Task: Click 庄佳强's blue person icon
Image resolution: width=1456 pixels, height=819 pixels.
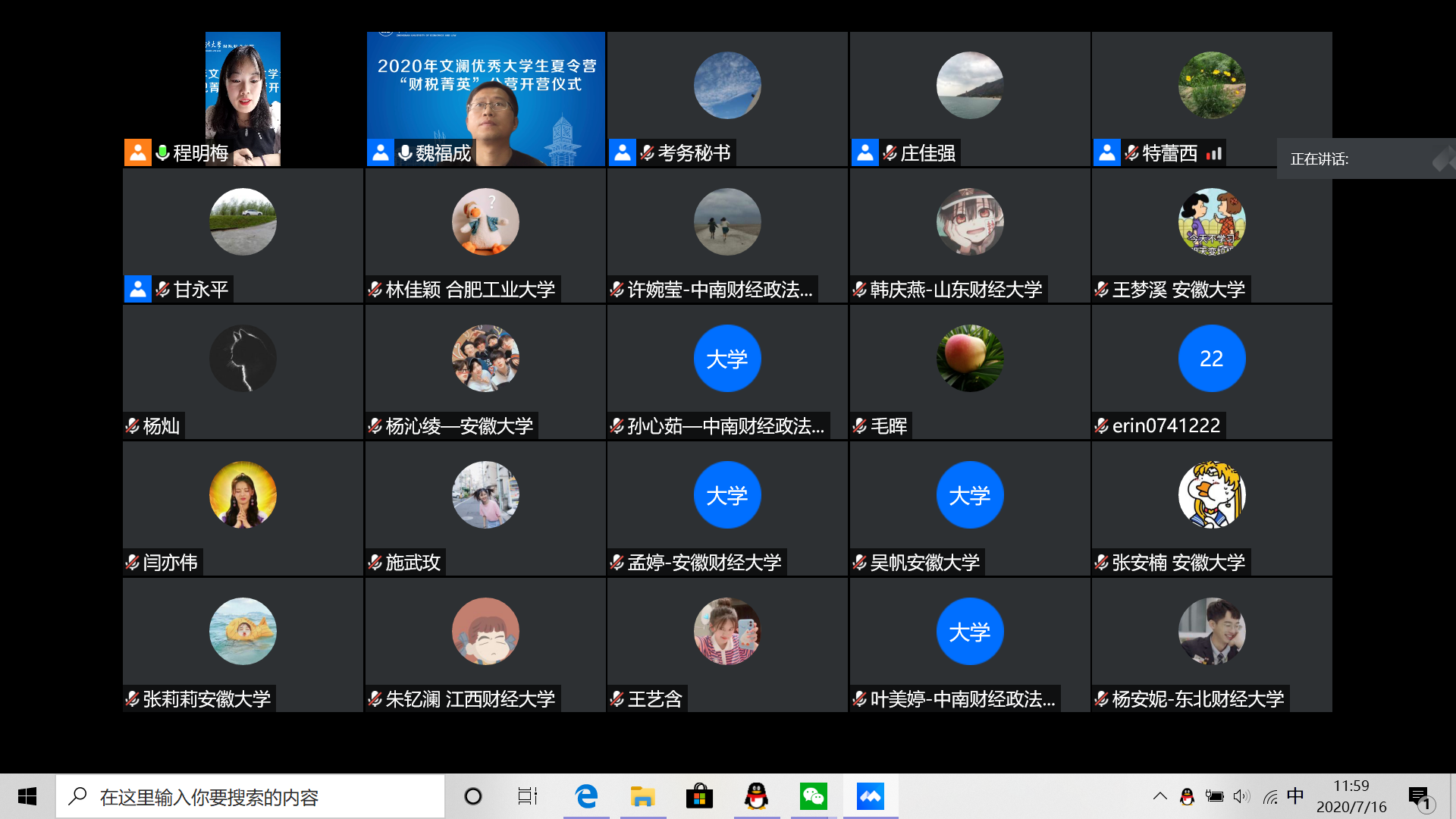Action: 864,152
